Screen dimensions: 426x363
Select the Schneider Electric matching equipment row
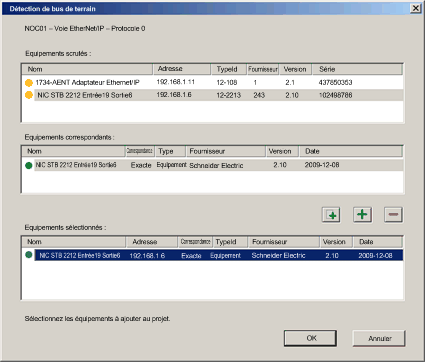coord(212,165)
